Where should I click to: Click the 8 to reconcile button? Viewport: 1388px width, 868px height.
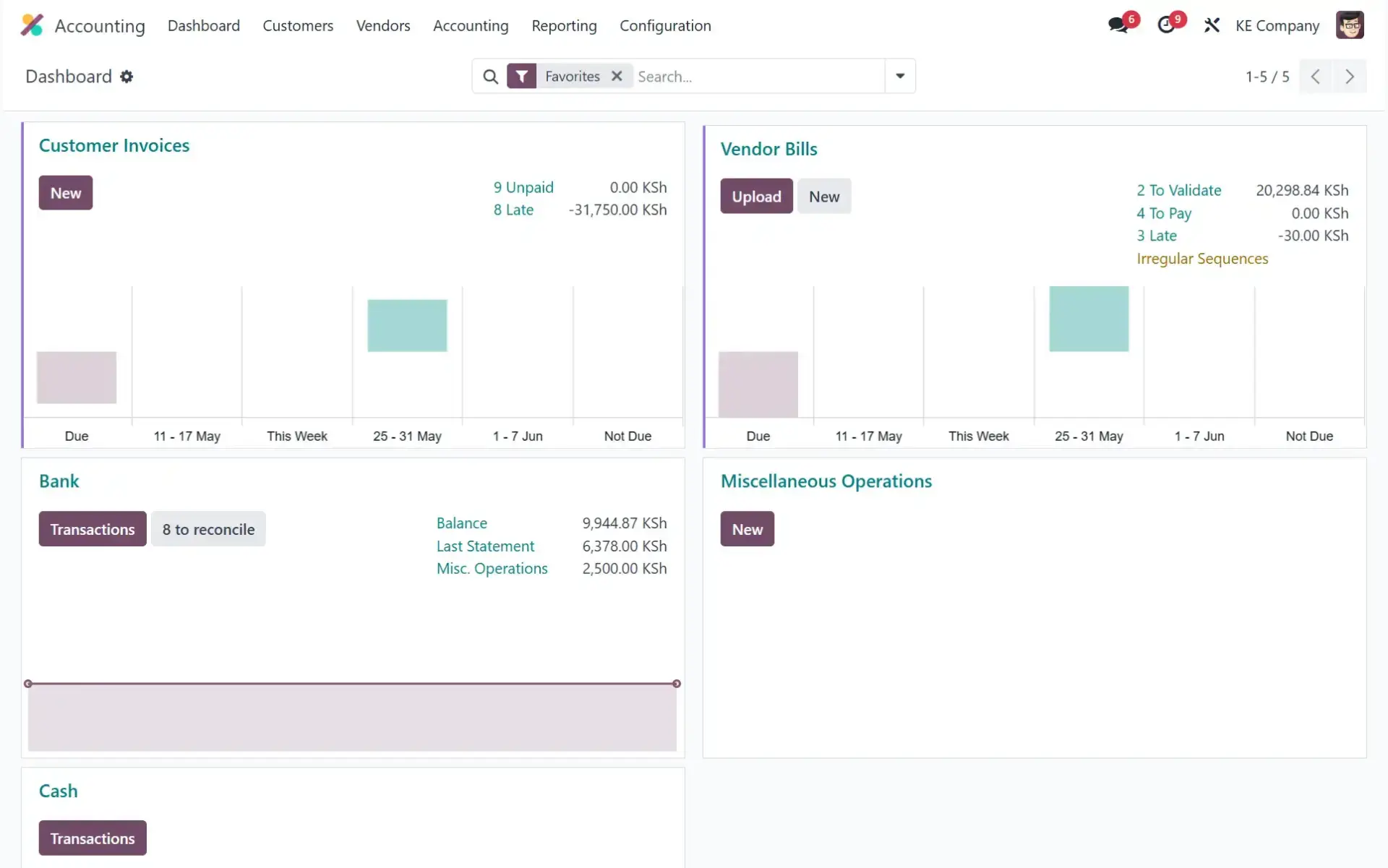(x=208, y=529)
